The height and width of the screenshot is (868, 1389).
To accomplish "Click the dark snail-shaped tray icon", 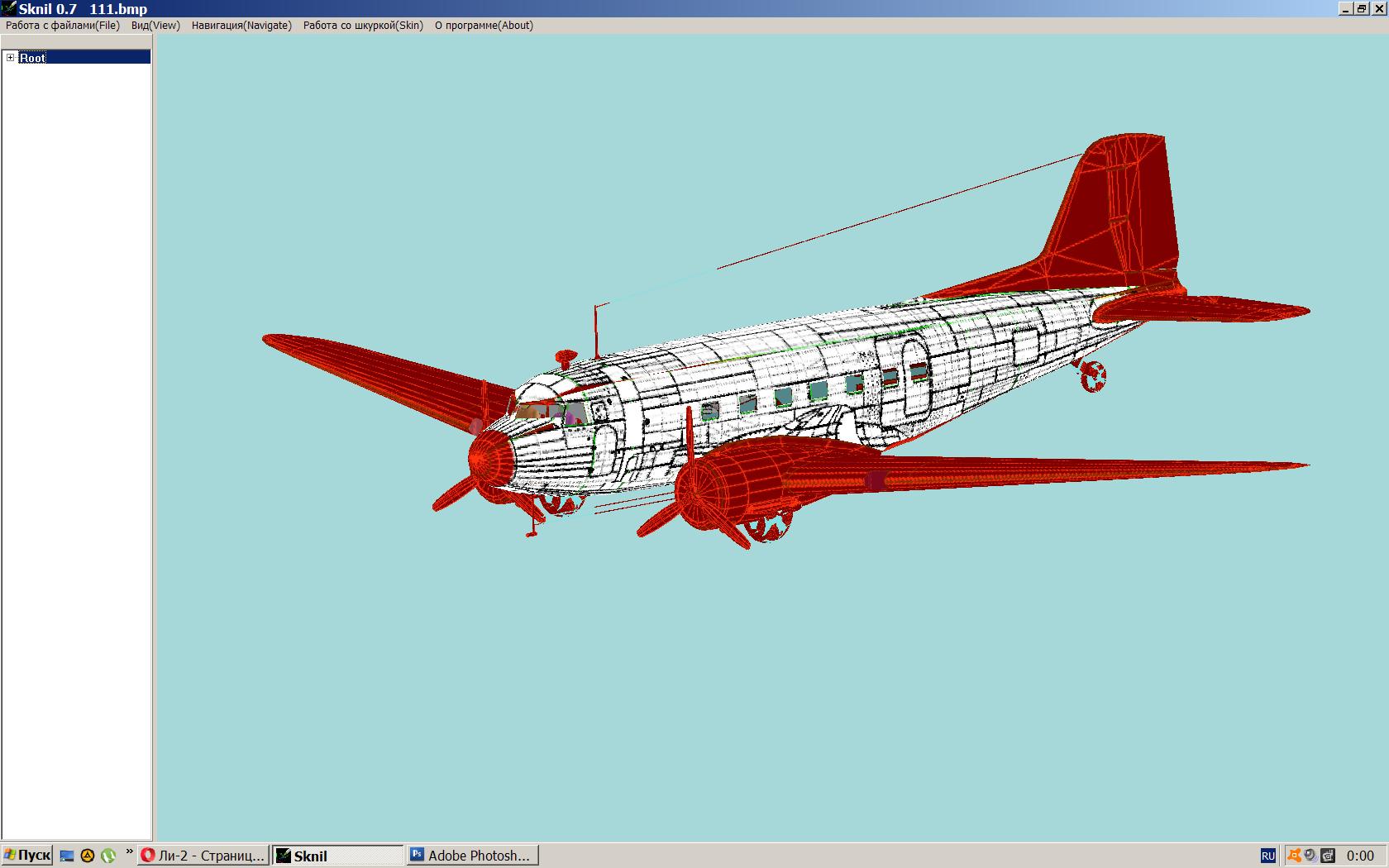I will coord(1328,856).
